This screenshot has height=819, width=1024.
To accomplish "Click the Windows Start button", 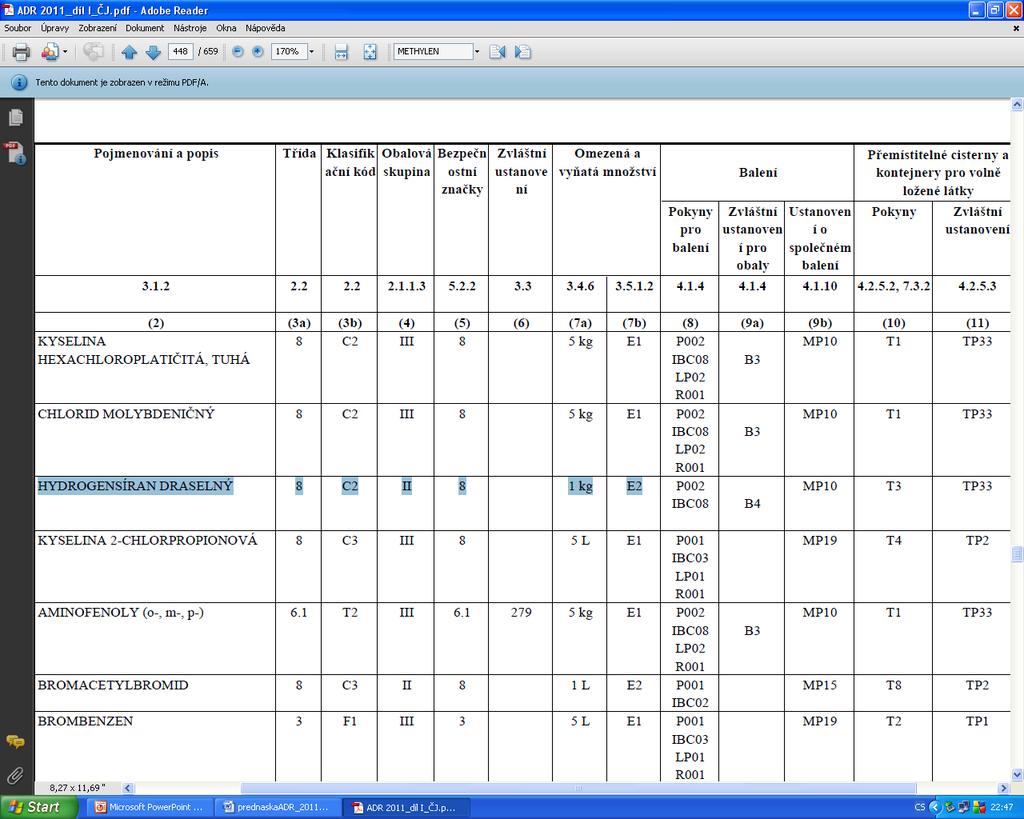I will pos(37,807).
